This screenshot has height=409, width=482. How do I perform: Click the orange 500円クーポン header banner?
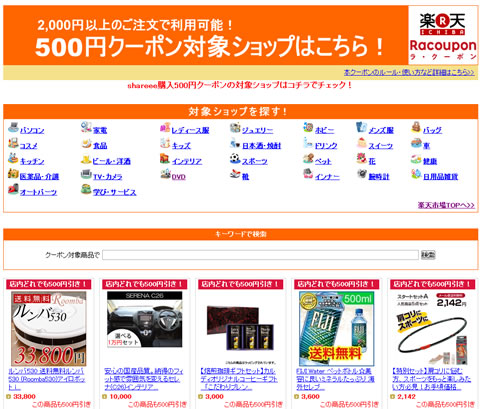pos(206,35)
